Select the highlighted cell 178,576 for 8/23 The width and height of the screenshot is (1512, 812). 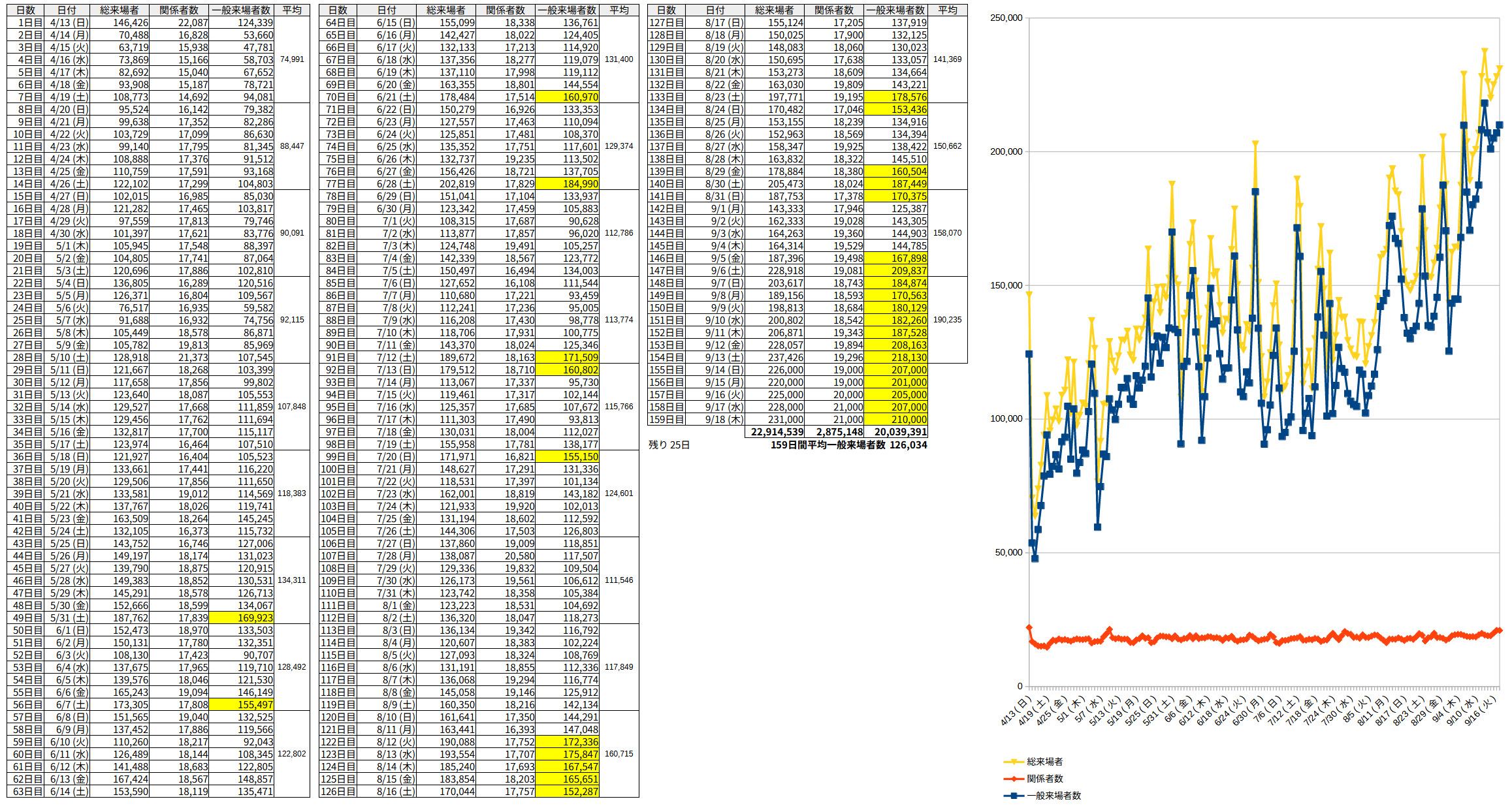[x=896, y=97]
